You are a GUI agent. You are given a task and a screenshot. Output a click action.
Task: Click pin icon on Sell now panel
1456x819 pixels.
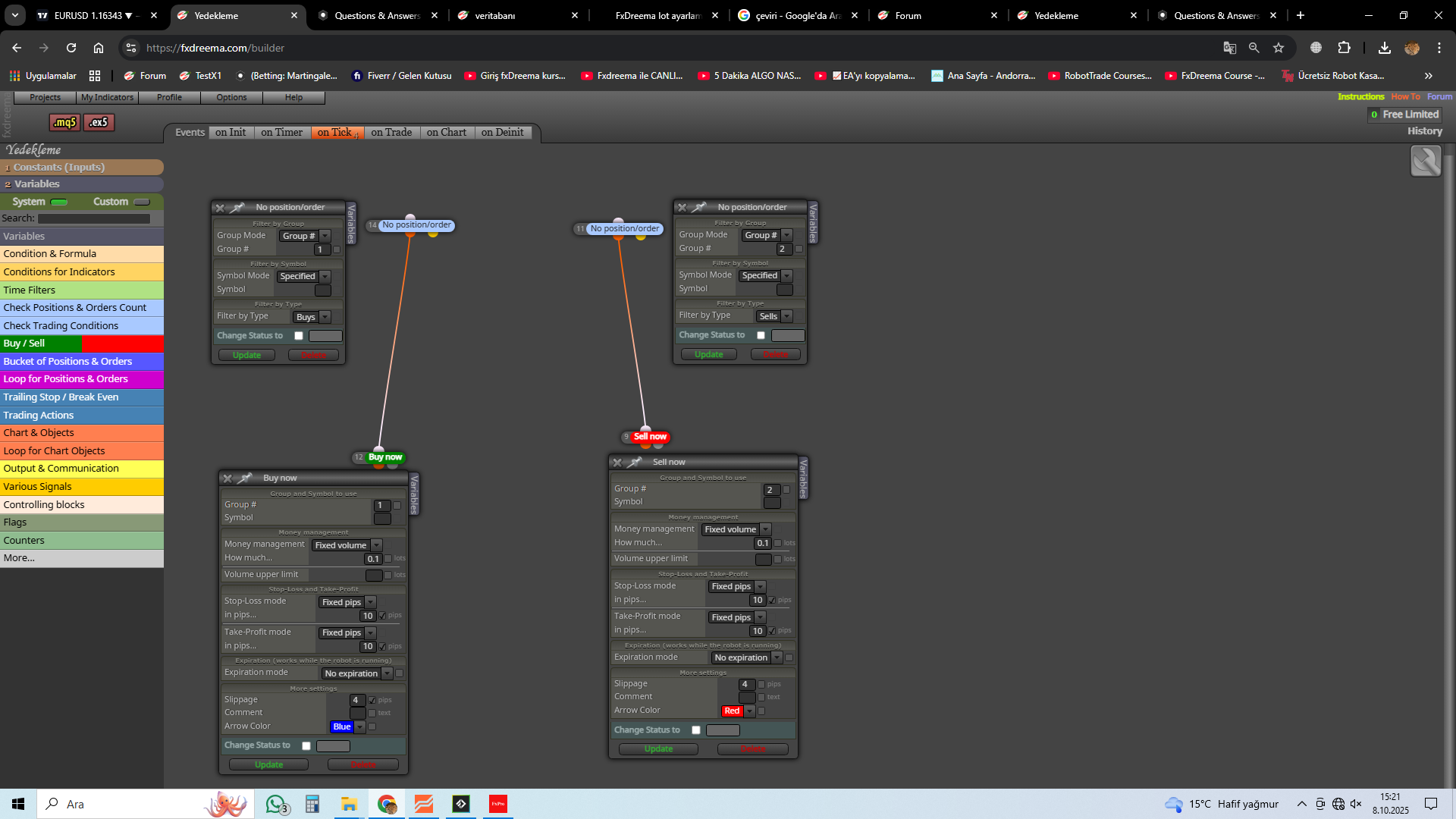635,462
